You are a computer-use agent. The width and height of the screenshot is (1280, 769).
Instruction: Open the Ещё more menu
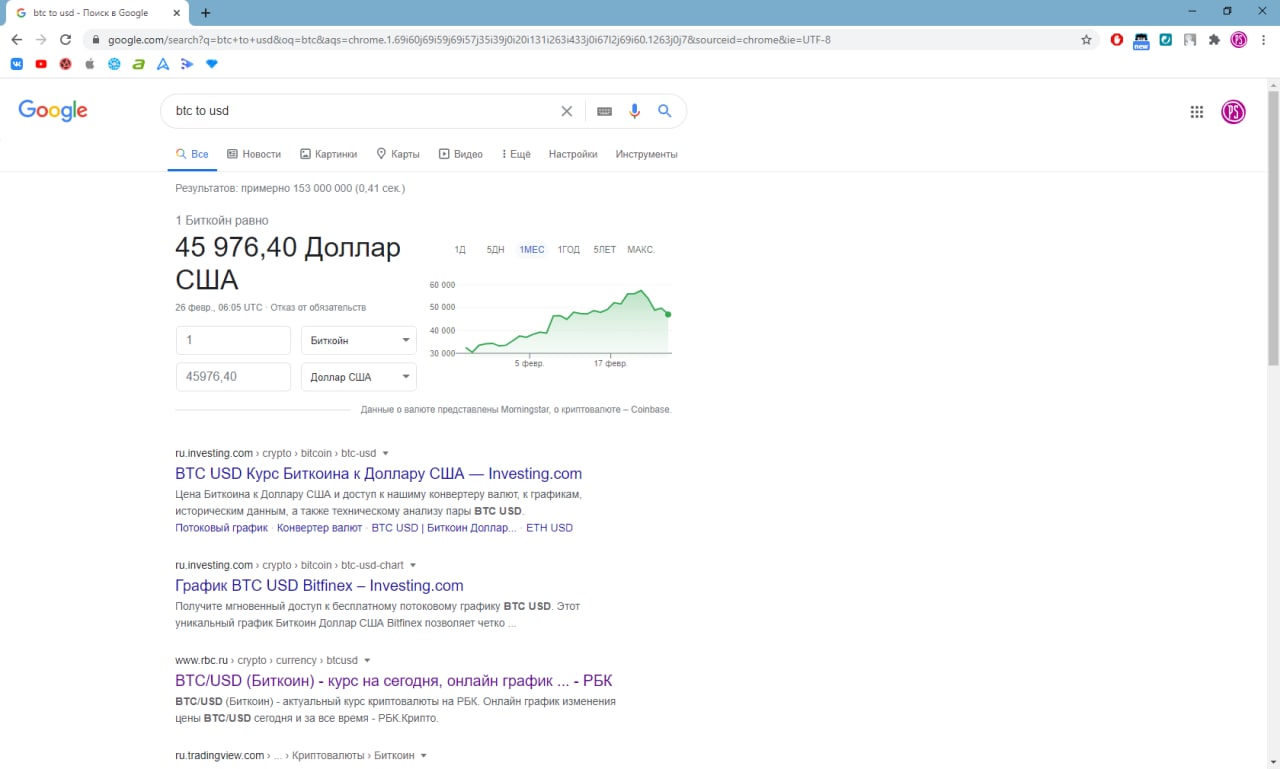click(x=516, y=154)
